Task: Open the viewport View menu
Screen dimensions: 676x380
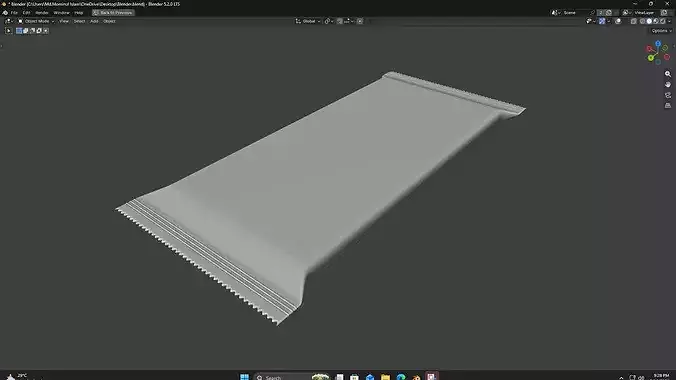Action: (x=64, y=21)
